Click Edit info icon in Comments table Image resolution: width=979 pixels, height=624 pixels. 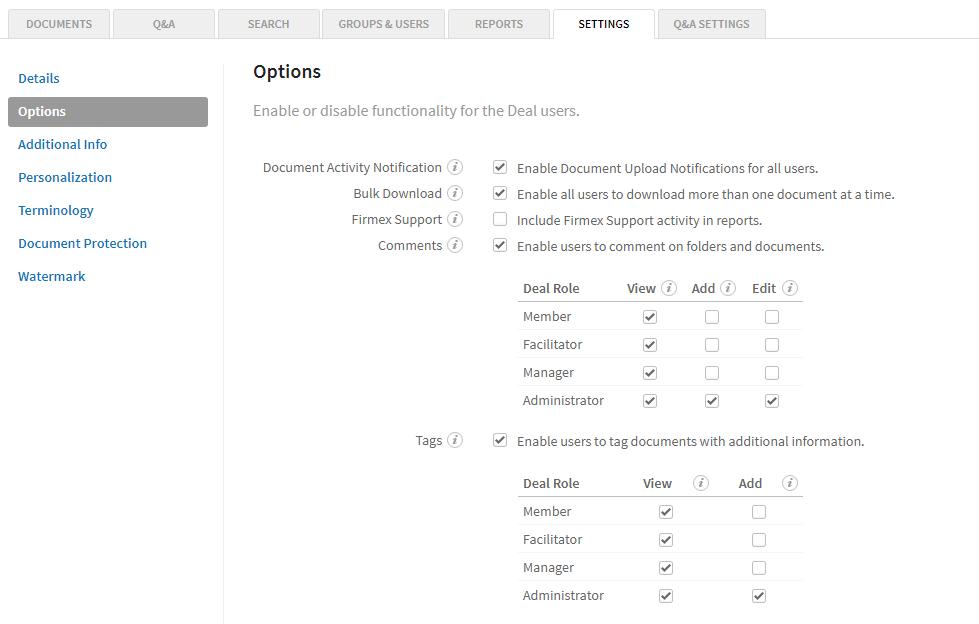pyautogui.click(x=790, y=288)
